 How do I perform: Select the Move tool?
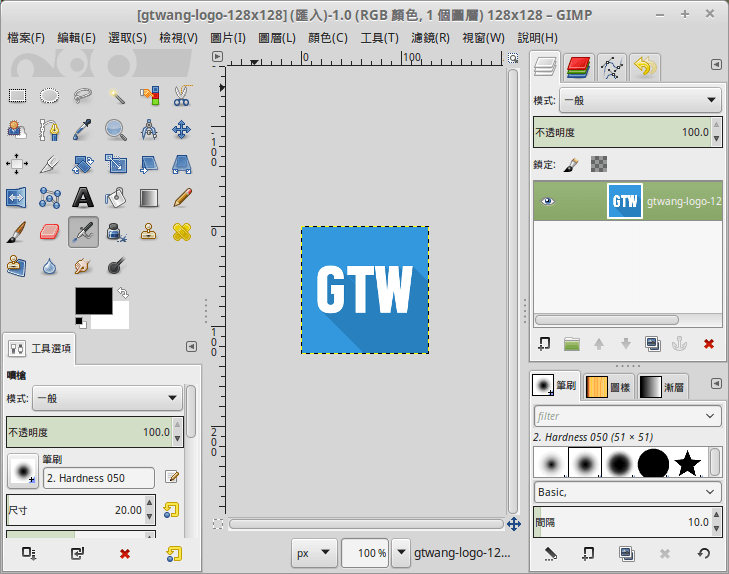tap(182, 130)
